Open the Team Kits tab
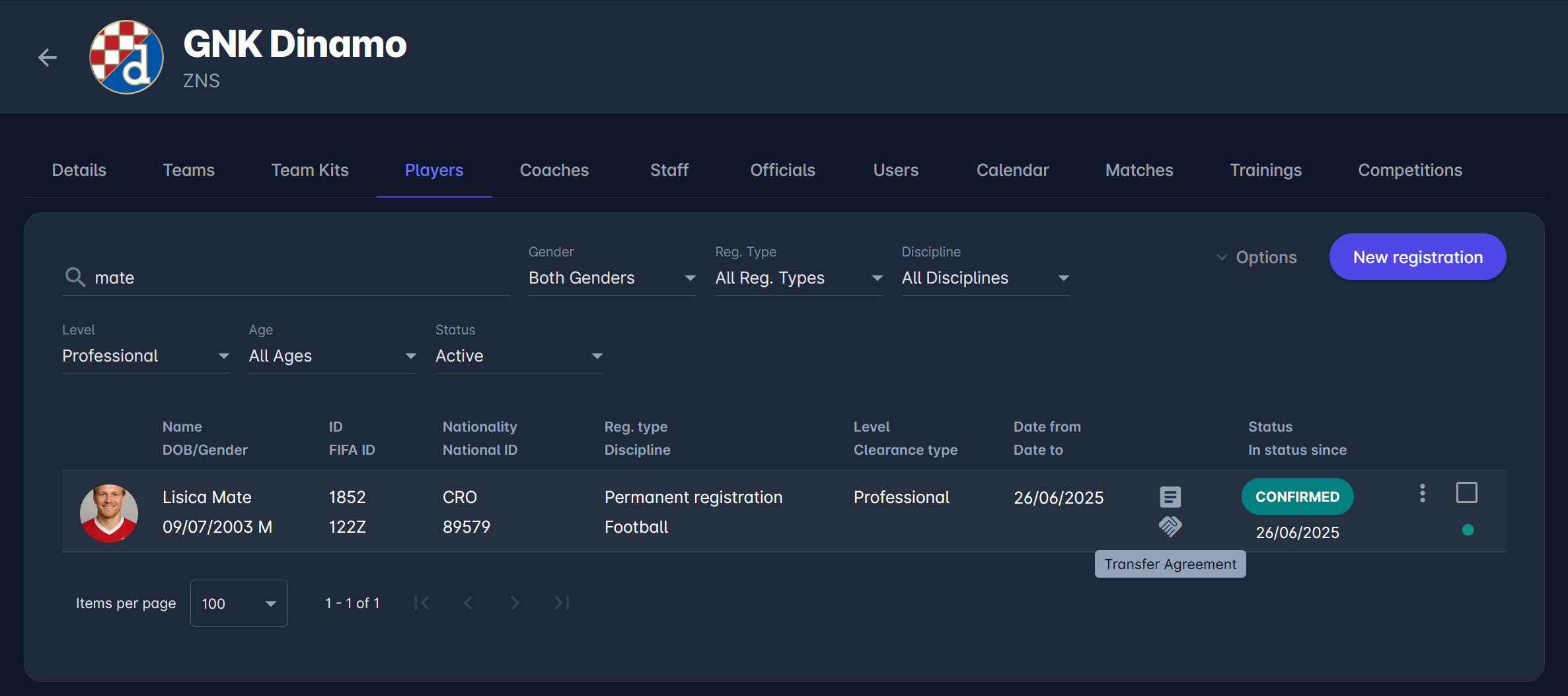The image size is (1568, 696). tap(310, 170)
